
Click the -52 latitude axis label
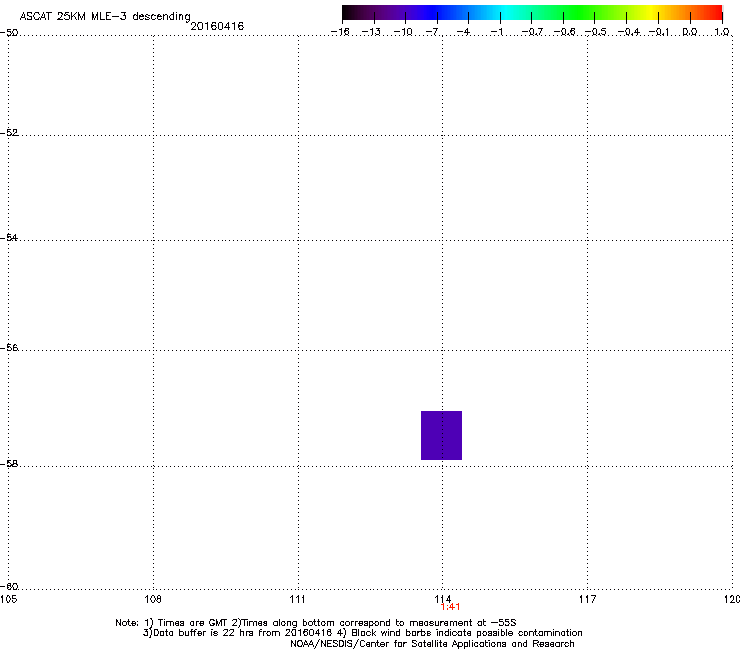(9, 132)
